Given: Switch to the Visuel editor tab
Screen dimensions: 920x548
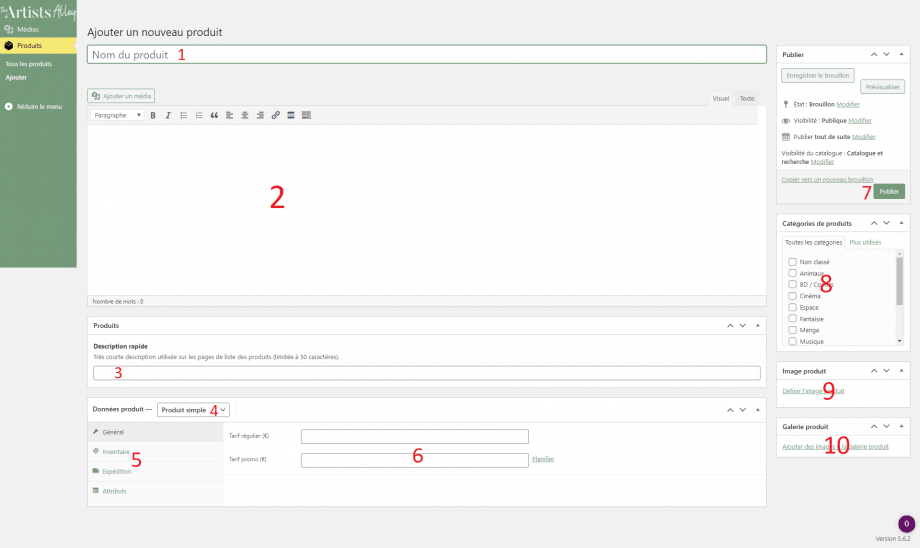Looking at the screenshot, I should [721, 99].
